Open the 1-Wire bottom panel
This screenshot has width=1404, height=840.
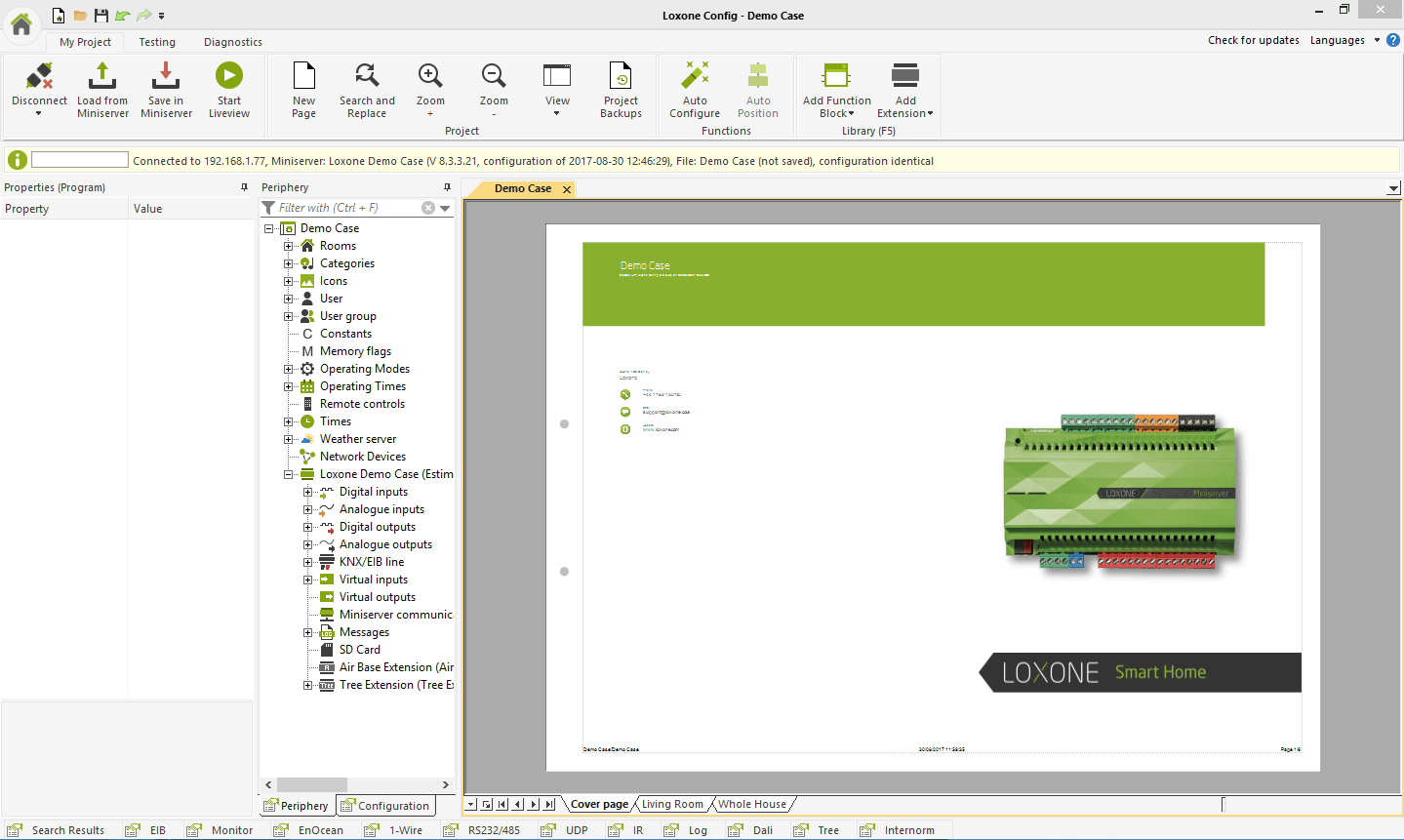click(x=395, y=830)
